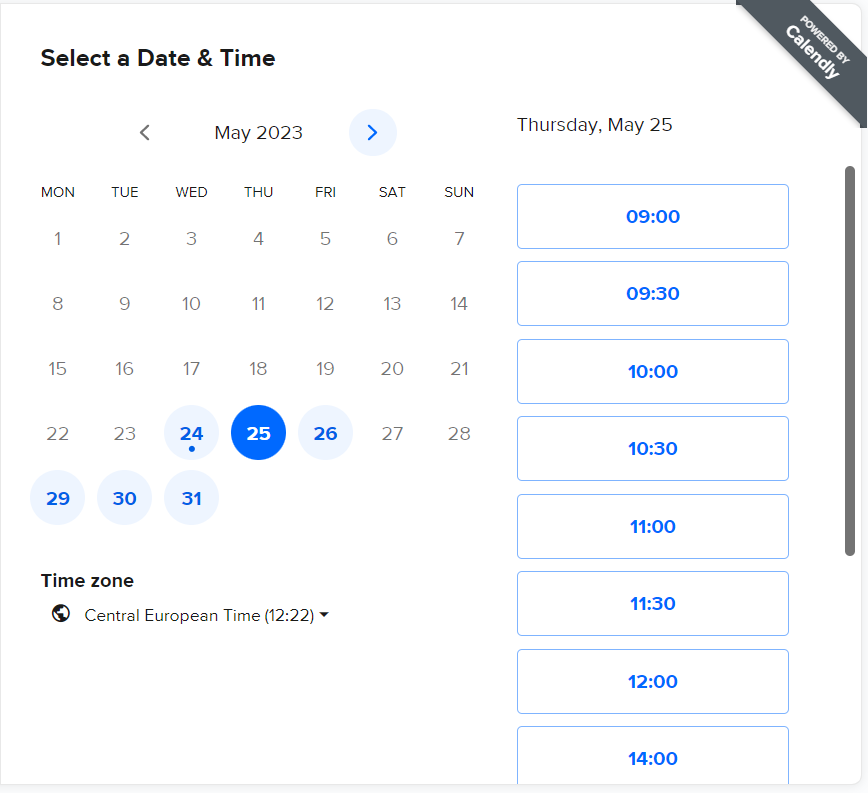Select May 24 on the calendar
This screenshot has height=793, width=868.
[191, 433]
